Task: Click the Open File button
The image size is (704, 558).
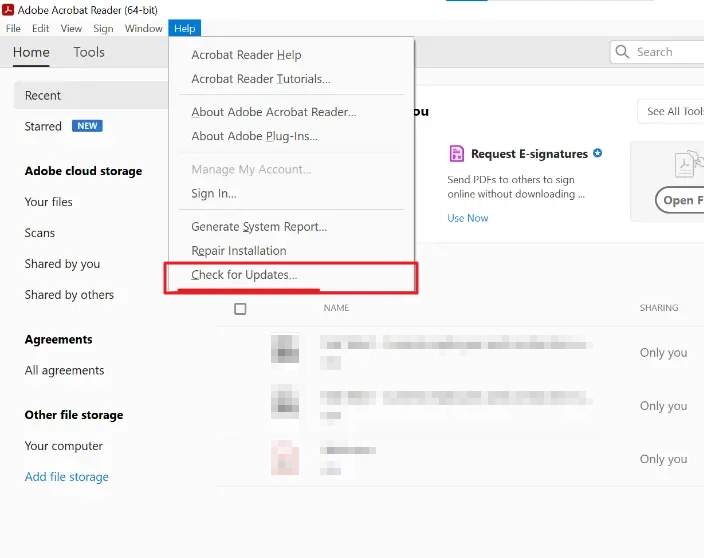Action: click(x=680, y=200)
